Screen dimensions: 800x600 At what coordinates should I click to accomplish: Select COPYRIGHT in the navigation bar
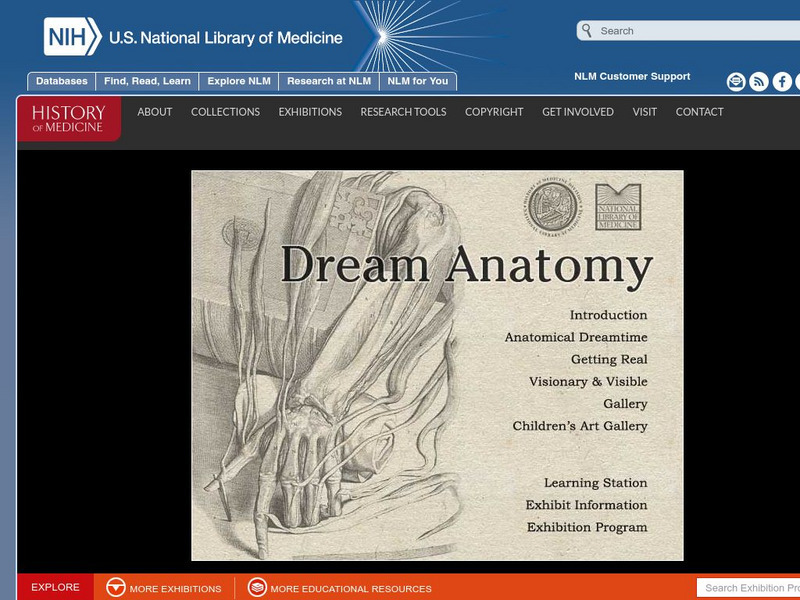(x=494, y=112)
